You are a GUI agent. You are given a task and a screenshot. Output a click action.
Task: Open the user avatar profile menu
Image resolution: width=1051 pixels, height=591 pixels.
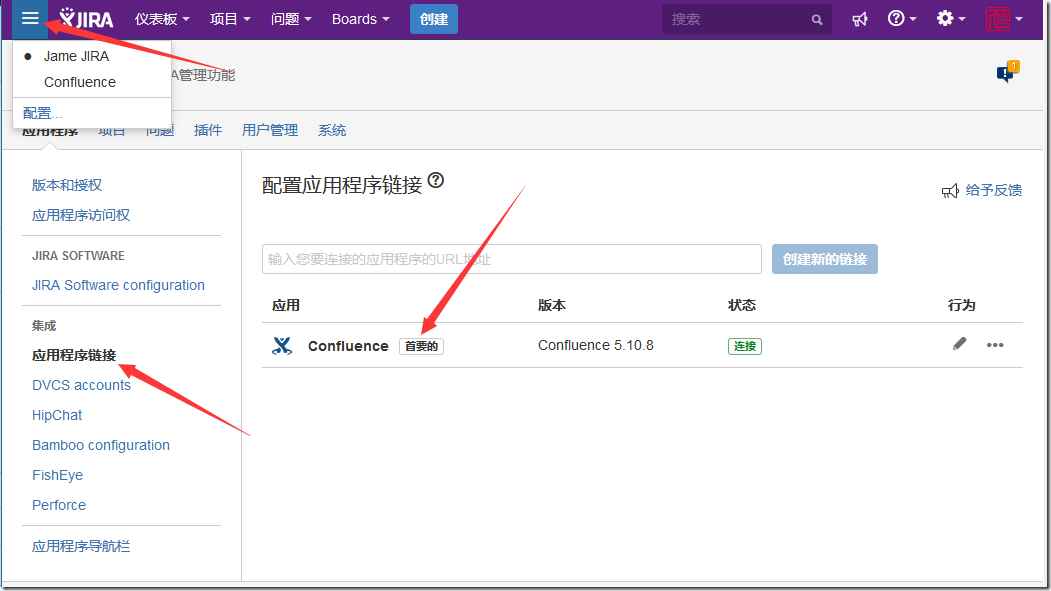pyautogui.click(x=1003, y=19)
